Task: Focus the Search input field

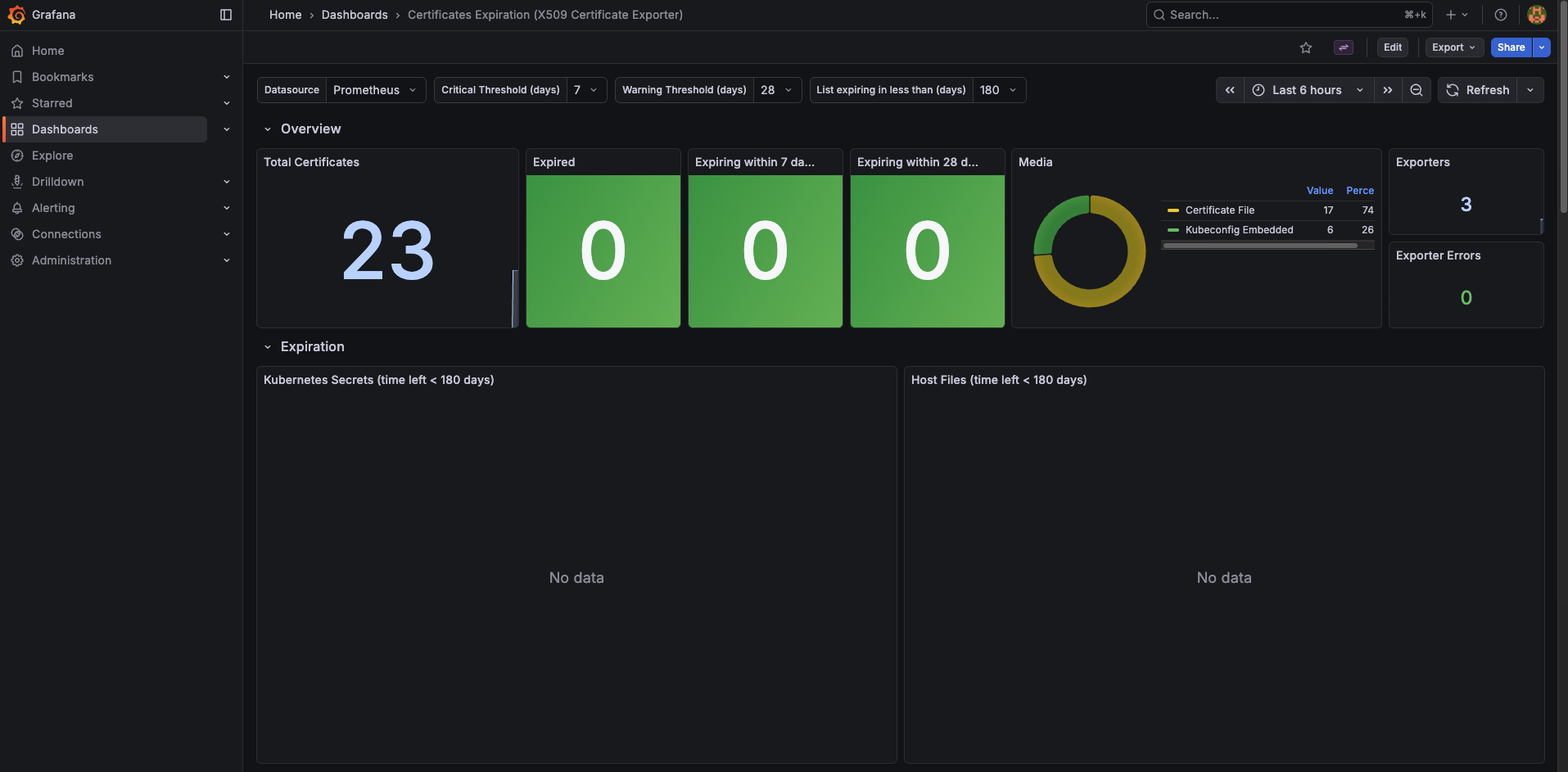Action: (x=1289, y=15)
